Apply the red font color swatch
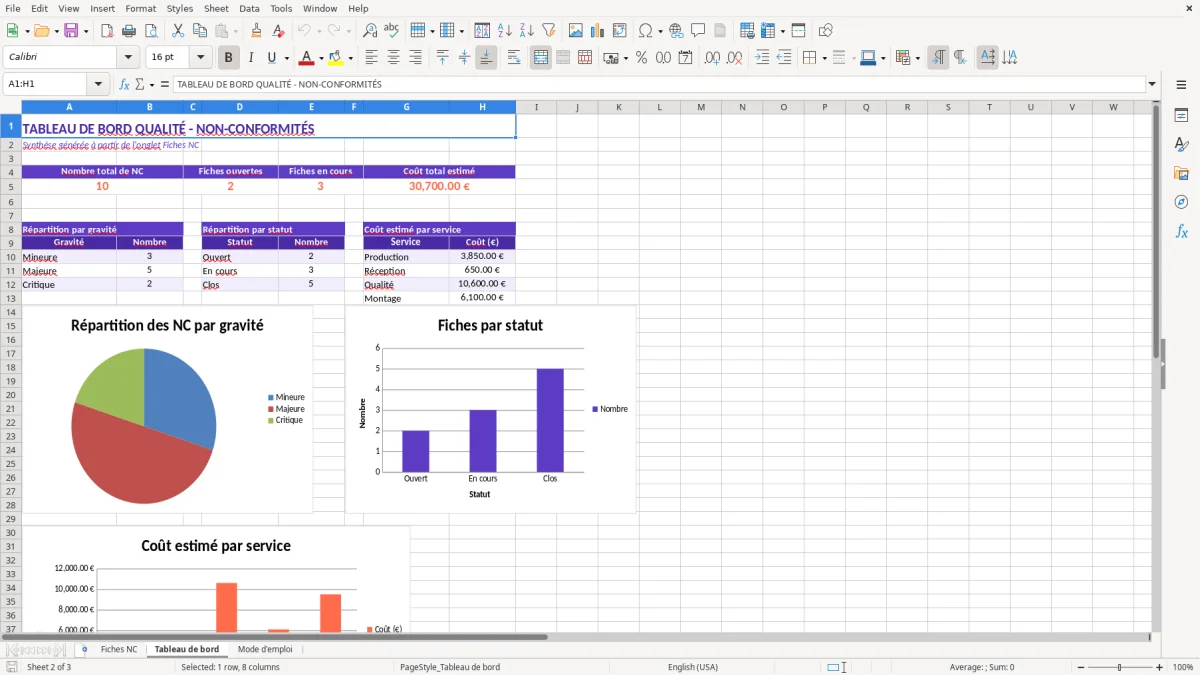Viewport: 1200px width, 675px height. (307, 58)
